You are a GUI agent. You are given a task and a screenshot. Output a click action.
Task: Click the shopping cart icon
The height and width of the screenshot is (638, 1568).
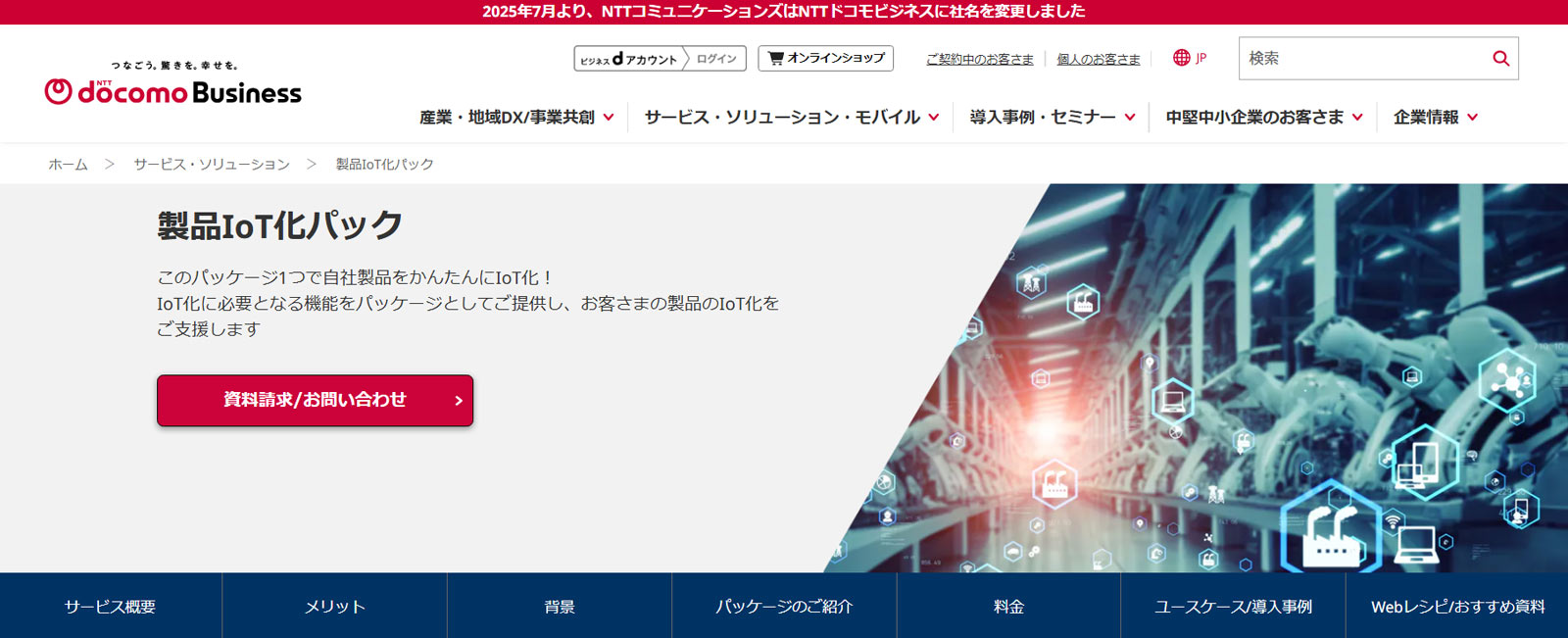pos(775,58)
